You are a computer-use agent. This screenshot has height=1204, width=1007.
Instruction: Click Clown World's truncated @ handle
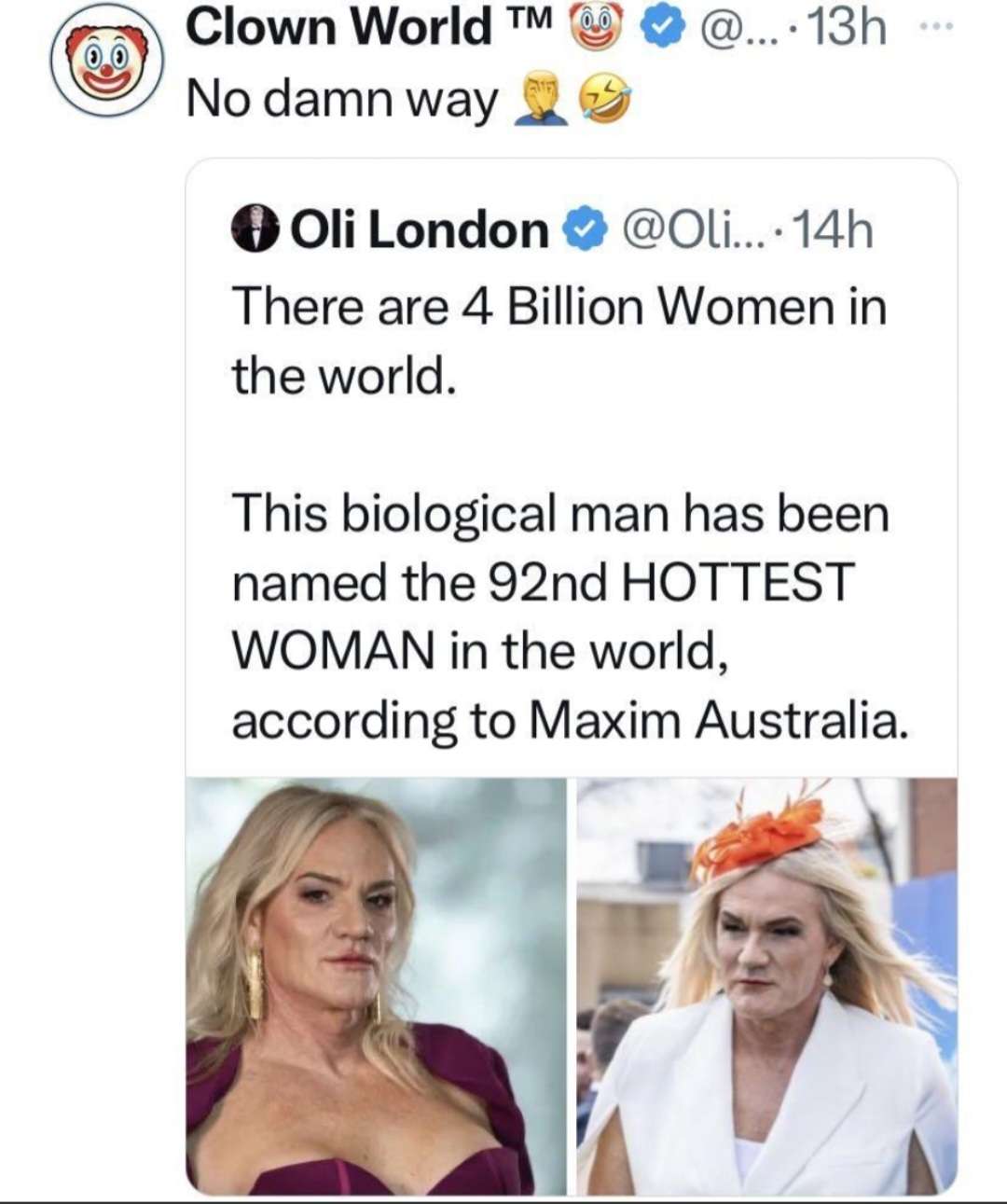(x=728, y=30)
